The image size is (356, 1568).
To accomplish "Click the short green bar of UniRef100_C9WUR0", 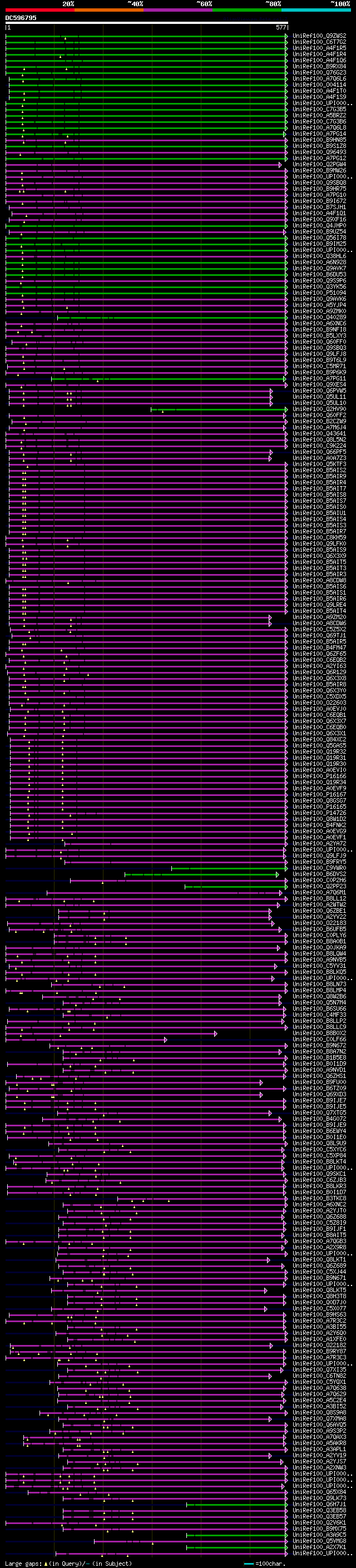I will coord(229,869).
